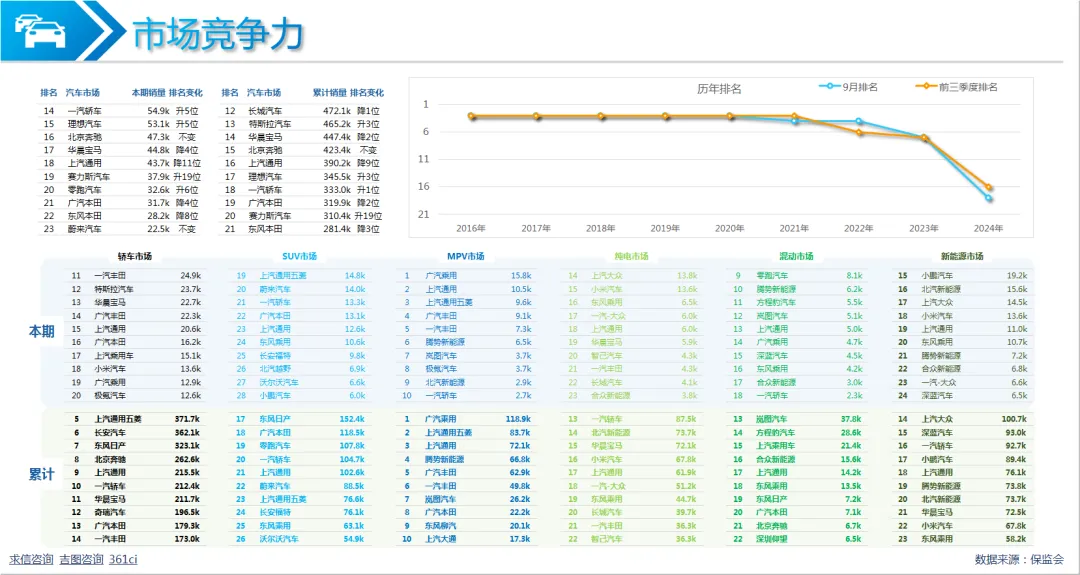Select the 新能源市场 column header
The image size is (1080, 575).
(x=962, y=256)
